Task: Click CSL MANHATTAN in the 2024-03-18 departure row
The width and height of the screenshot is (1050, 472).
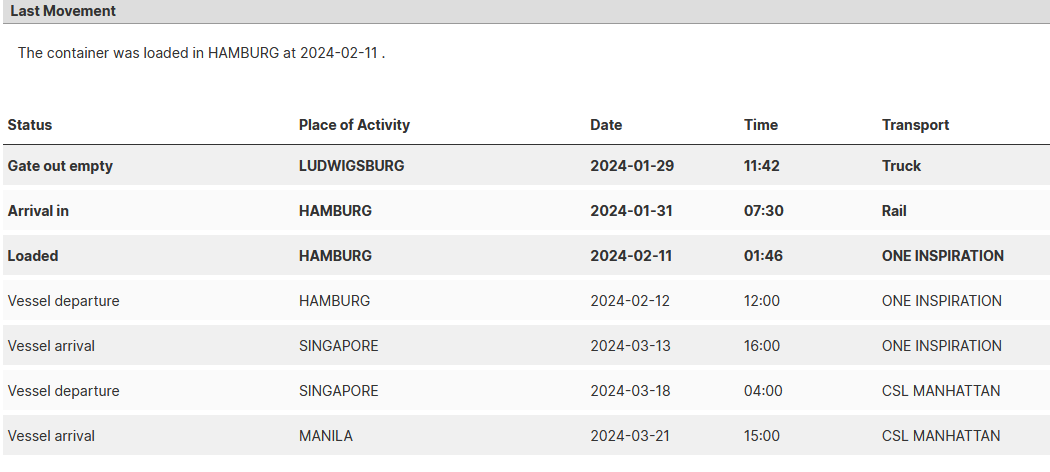Action: [941, 391]
